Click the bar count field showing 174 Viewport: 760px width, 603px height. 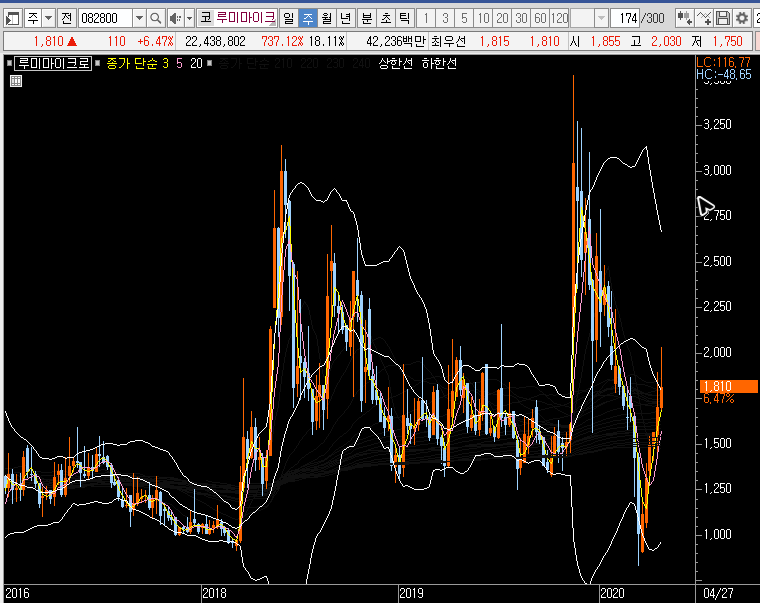pos(625,19)
